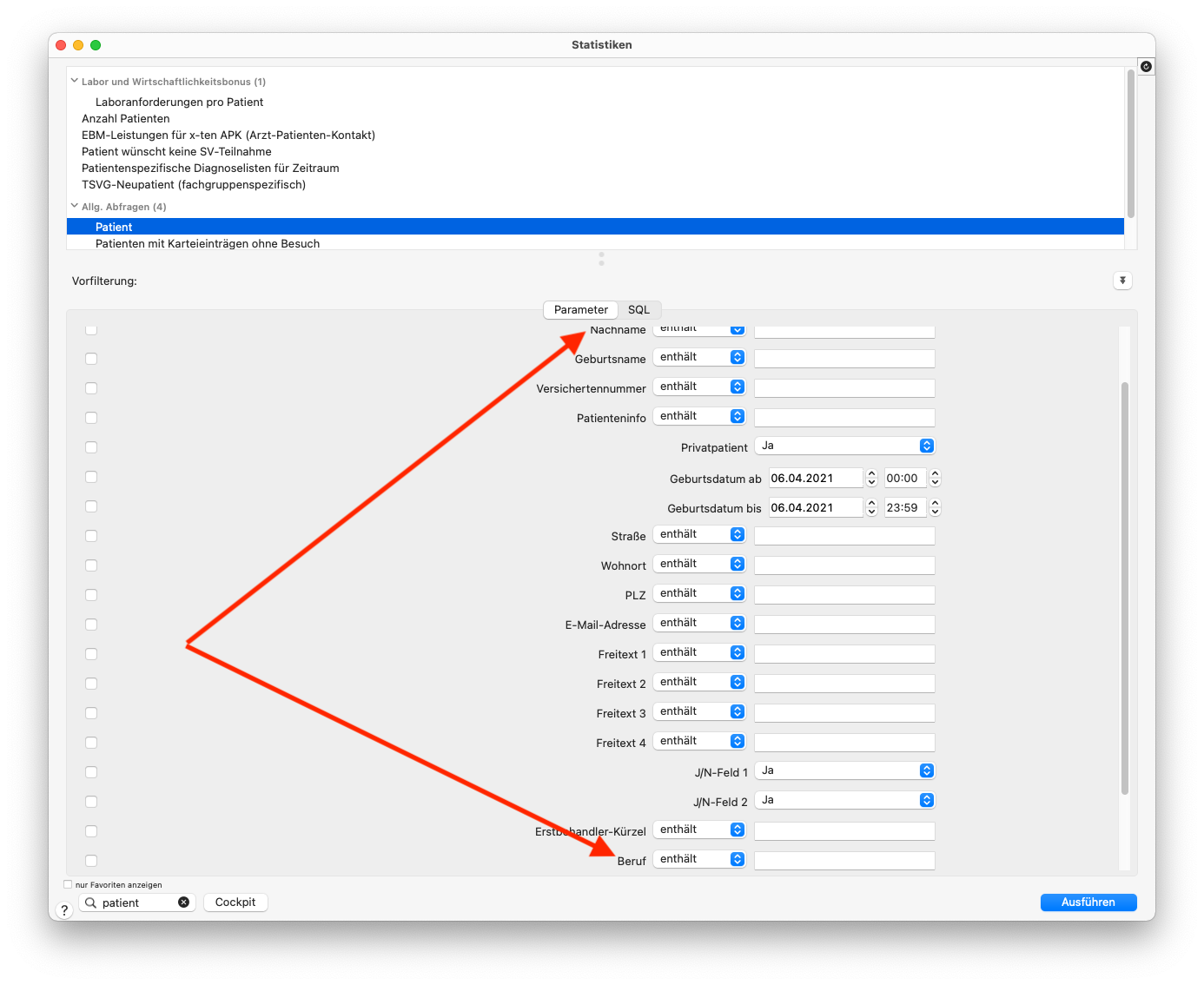Open Versichertennummer enthält dropdown
The image size is (1204, 985).
pos(699,387)
